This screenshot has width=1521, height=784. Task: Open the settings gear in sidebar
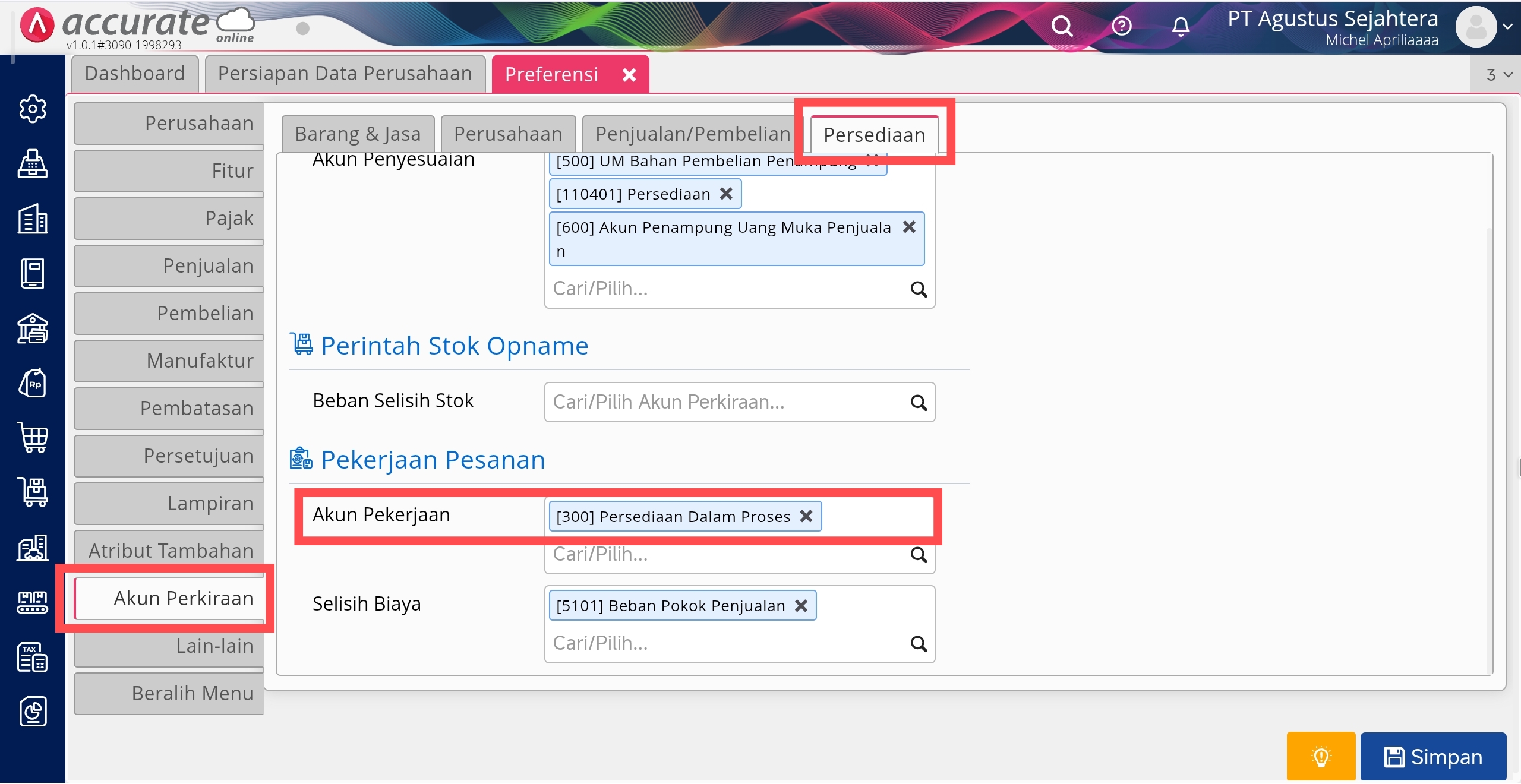(32, 109)
